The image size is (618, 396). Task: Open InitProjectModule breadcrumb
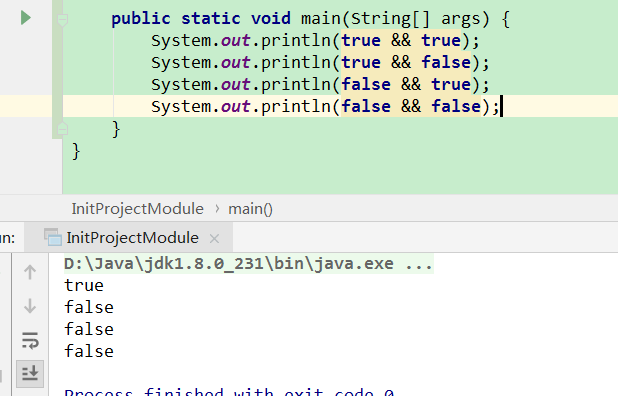[x=137, y=208]
